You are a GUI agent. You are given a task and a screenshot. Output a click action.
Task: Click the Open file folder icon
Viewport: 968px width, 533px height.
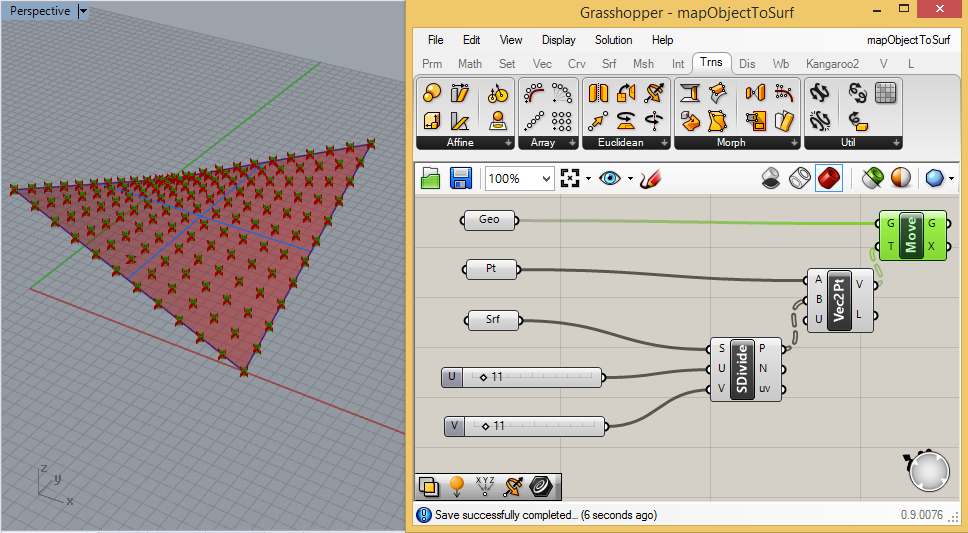[x=431, y=179]
